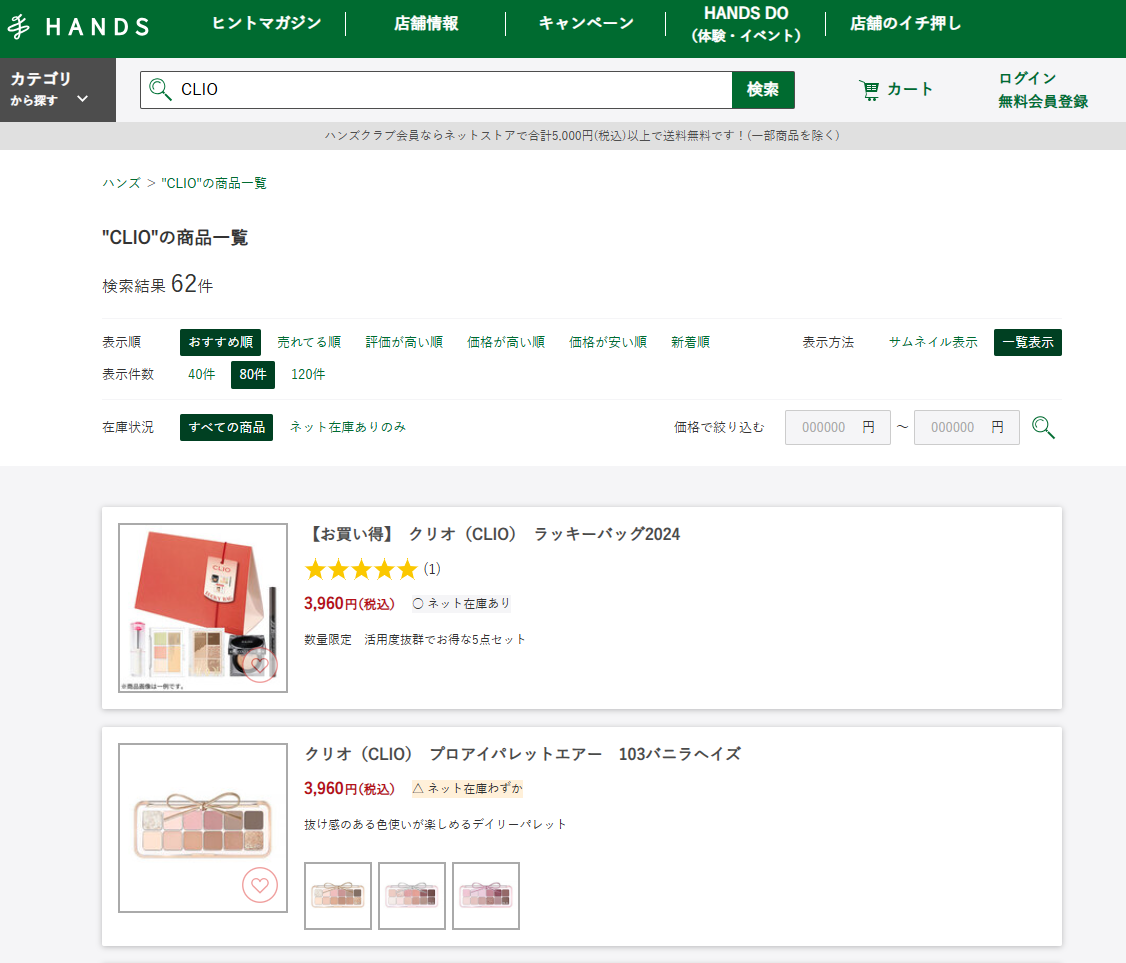Viewport: 1126px width, 963px height.
Task: Sort by 新着順
Action: pos(690,343)
